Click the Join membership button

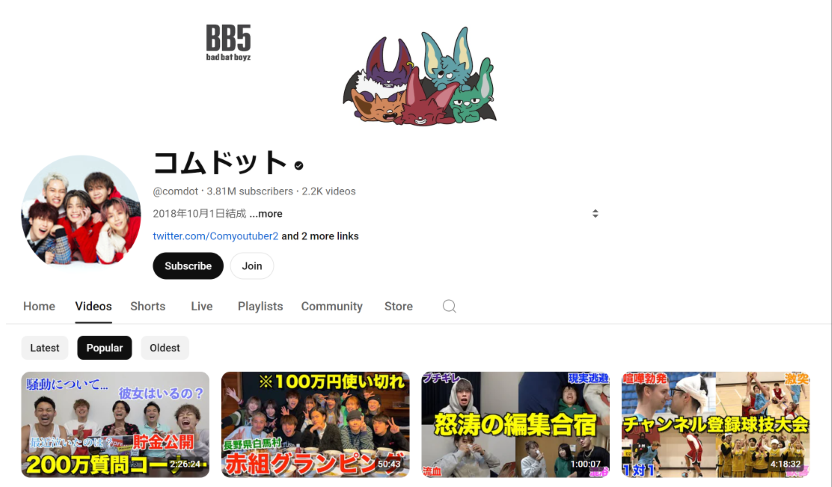pyautogui.click(x=252, y=266)
